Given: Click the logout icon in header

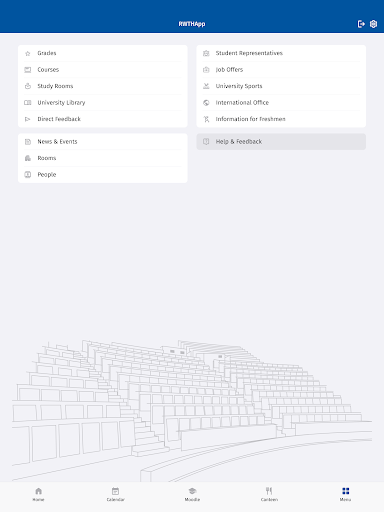Looking at the screenshot, I should (361, 24).
